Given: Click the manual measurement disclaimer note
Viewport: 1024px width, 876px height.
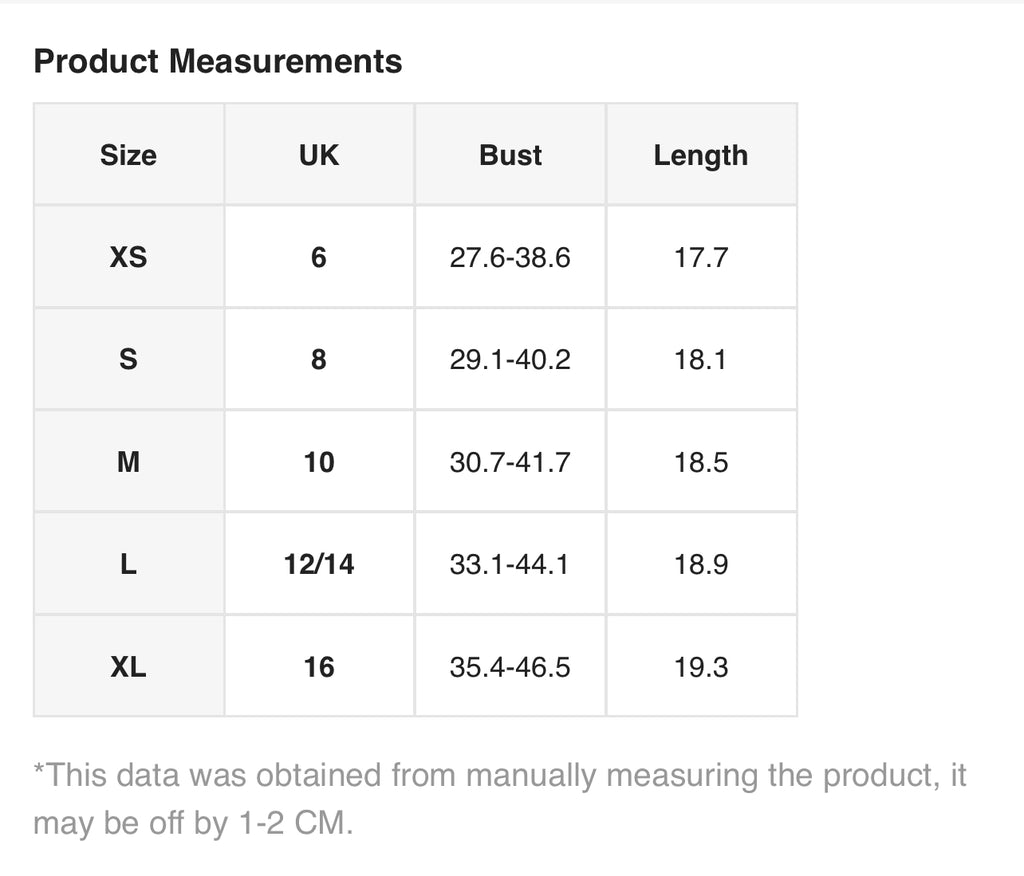Looking at the screenshot, I should point(500,799).
